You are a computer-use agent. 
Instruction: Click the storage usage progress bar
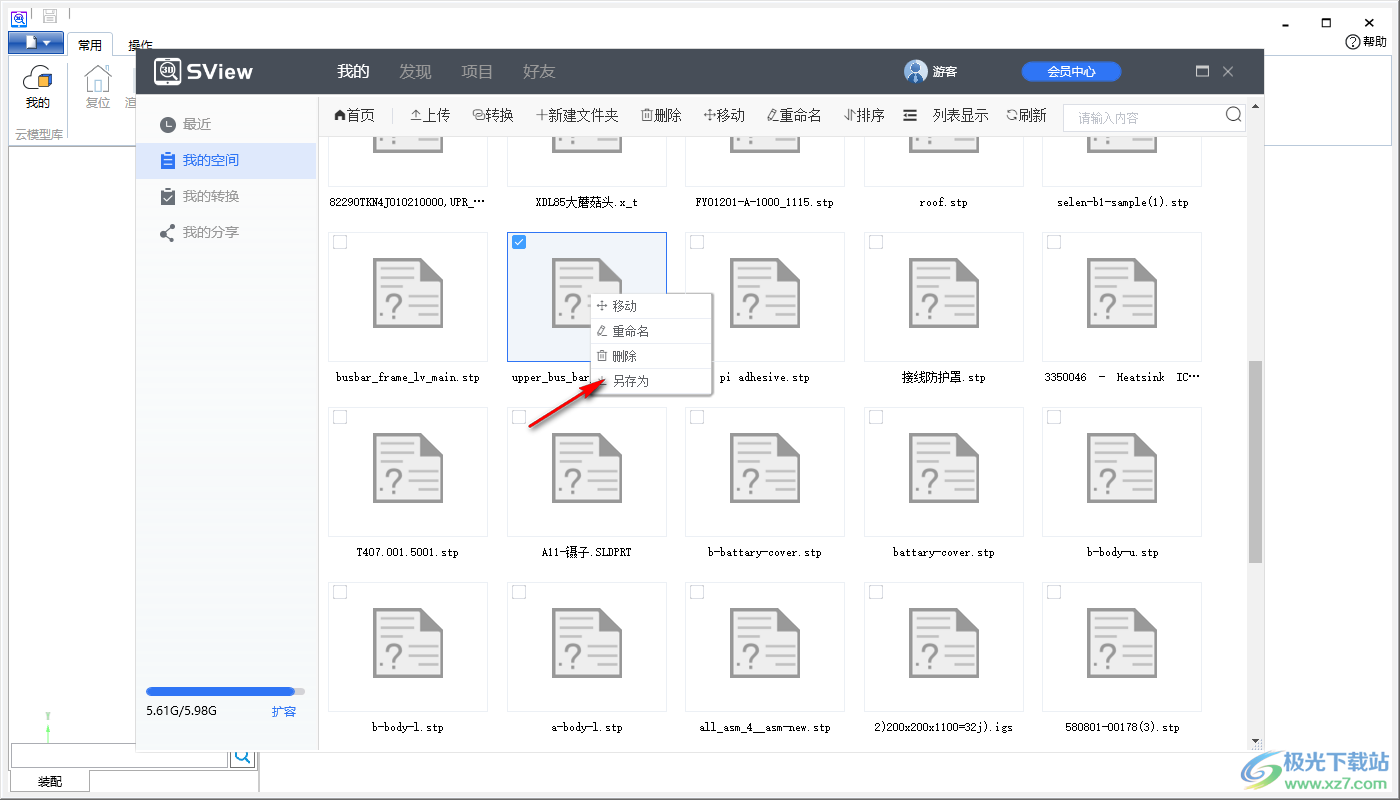click(225, 691)
